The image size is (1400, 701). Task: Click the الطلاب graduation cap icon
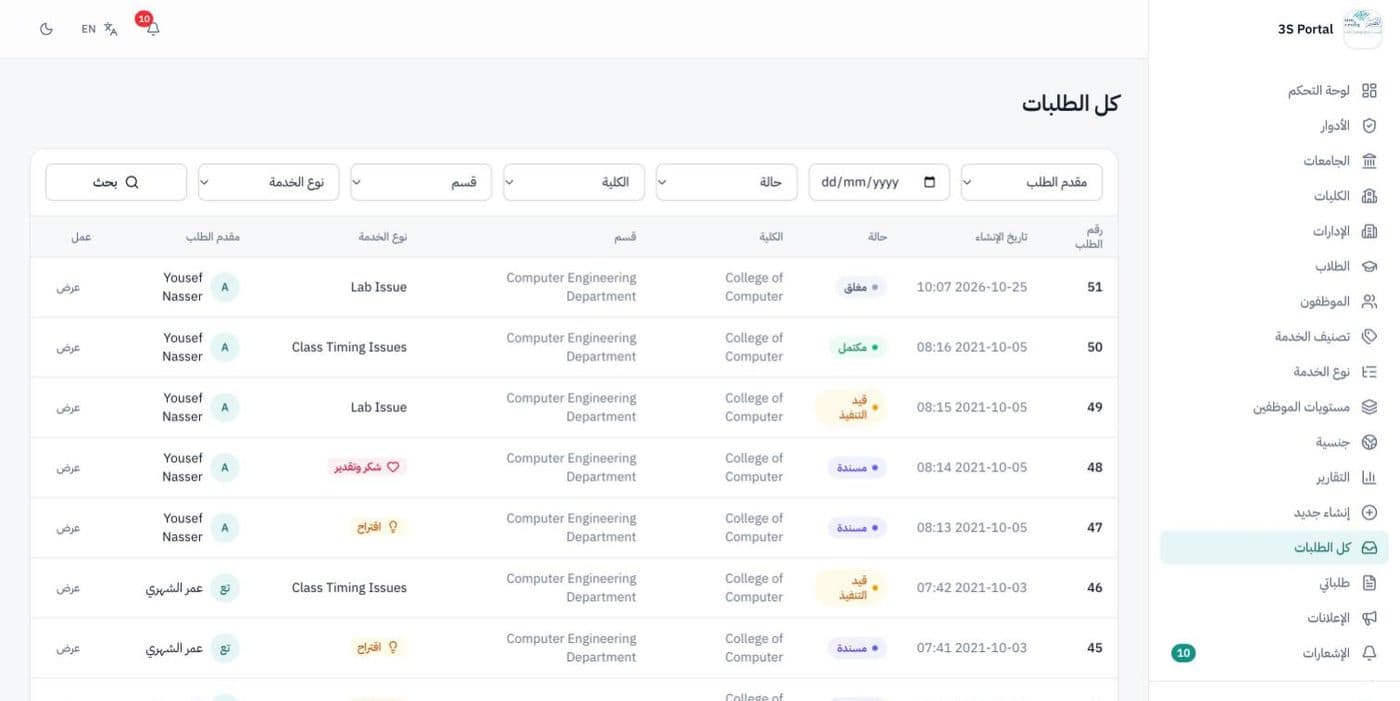[x=1369, y=266]
